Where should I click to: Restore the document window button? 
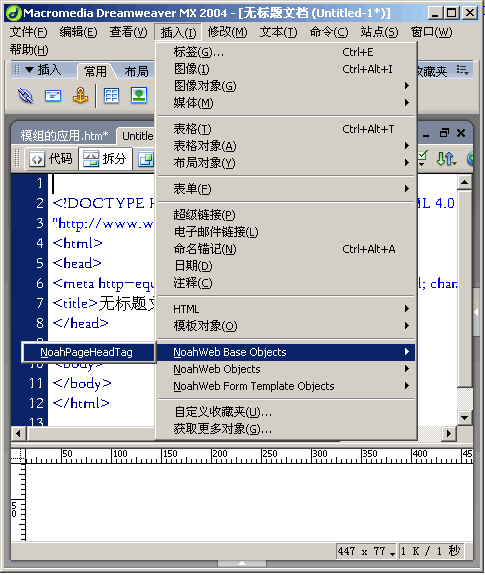pos(444,133)
